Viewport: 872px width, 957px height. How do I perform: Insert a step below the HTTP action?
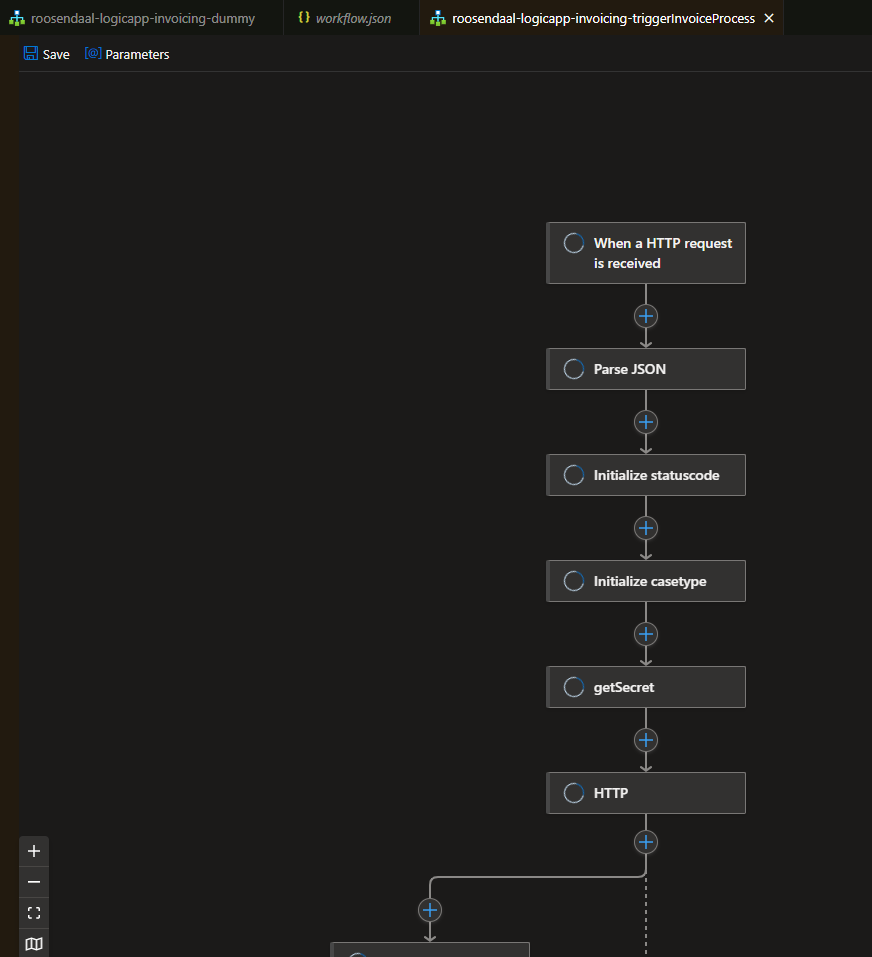(645, 842)
